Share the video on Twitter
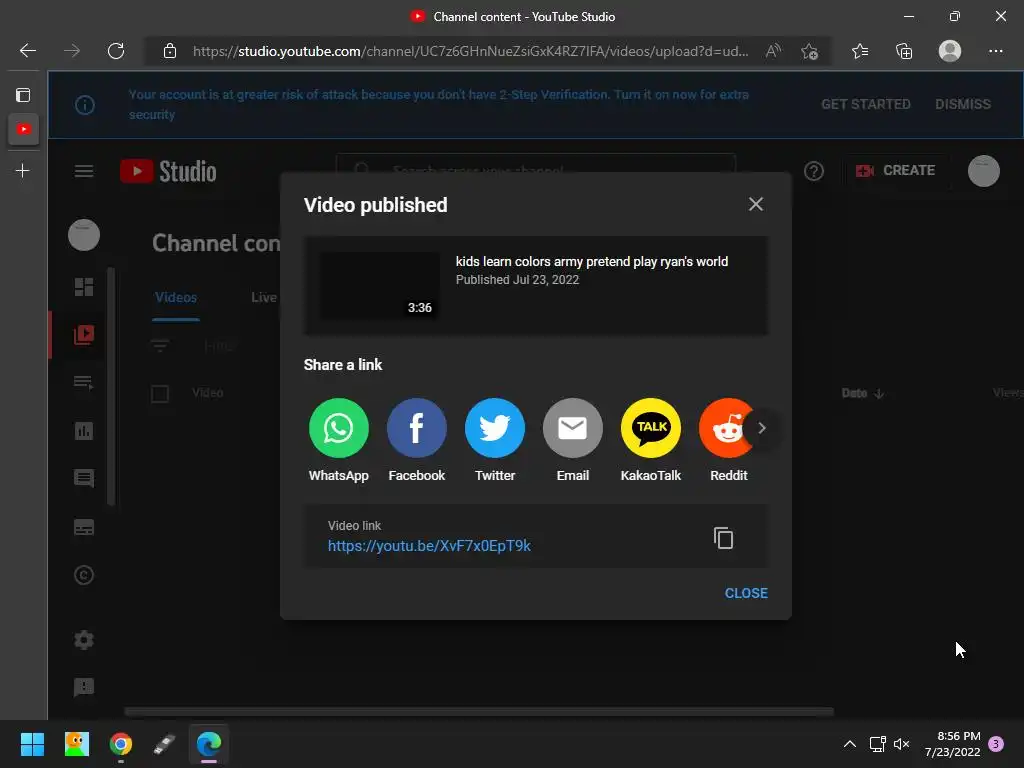The width and height of the screenshot is (1024, 768). click(494, 428)
